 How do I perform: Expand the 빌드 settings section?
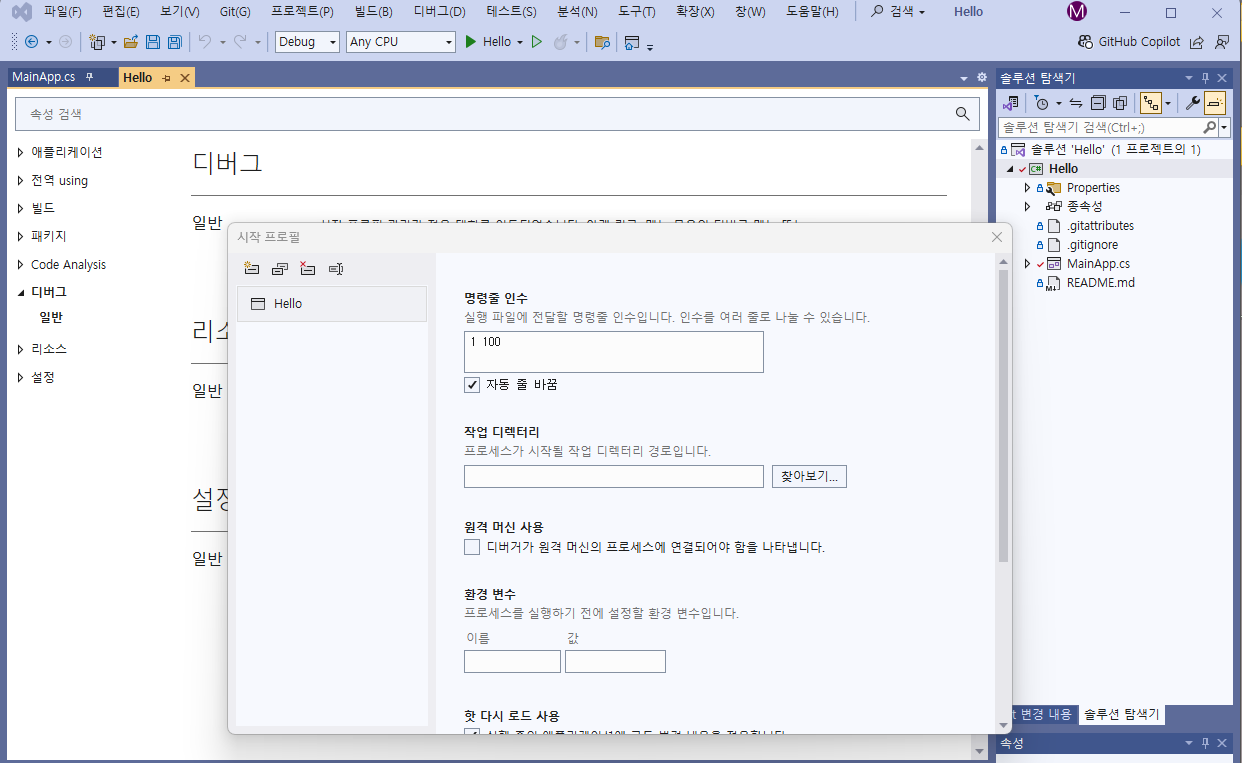point(21,209)
